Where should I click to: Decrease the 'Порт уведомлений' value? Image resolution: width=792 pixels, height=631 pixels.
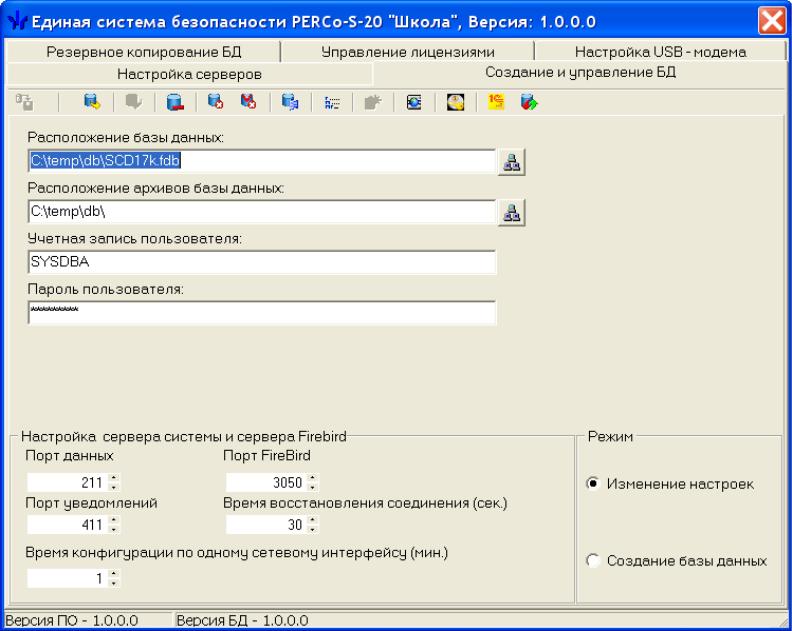point(114,528)
